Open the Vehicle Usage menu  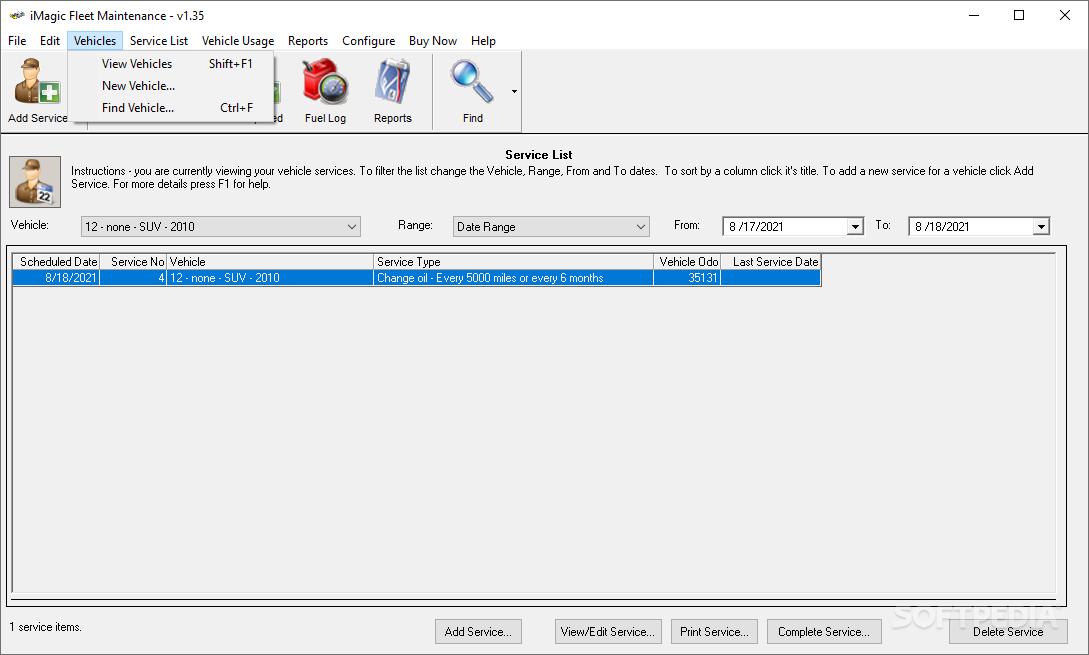click(x=238, y=41)
